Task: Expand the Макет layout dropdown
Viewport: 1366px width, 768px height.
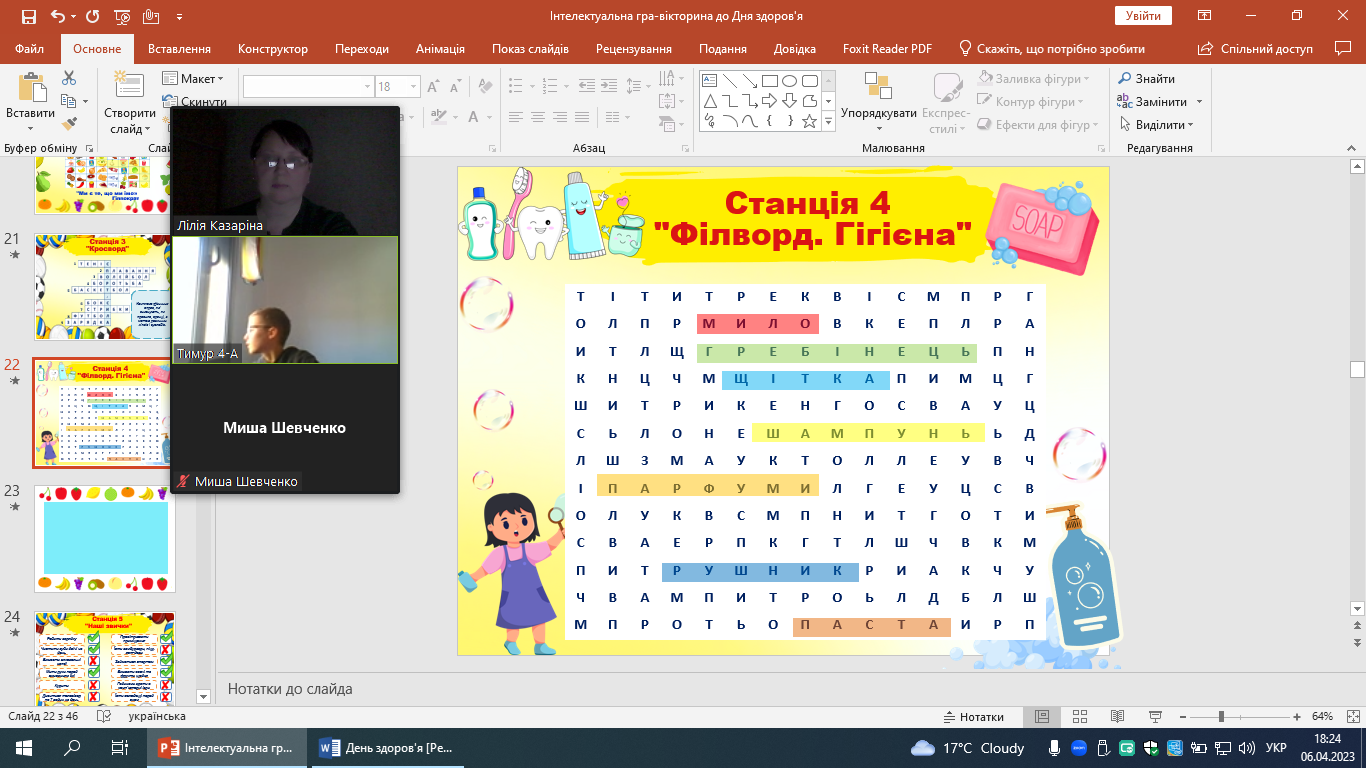Action: [x=201, y=78]
